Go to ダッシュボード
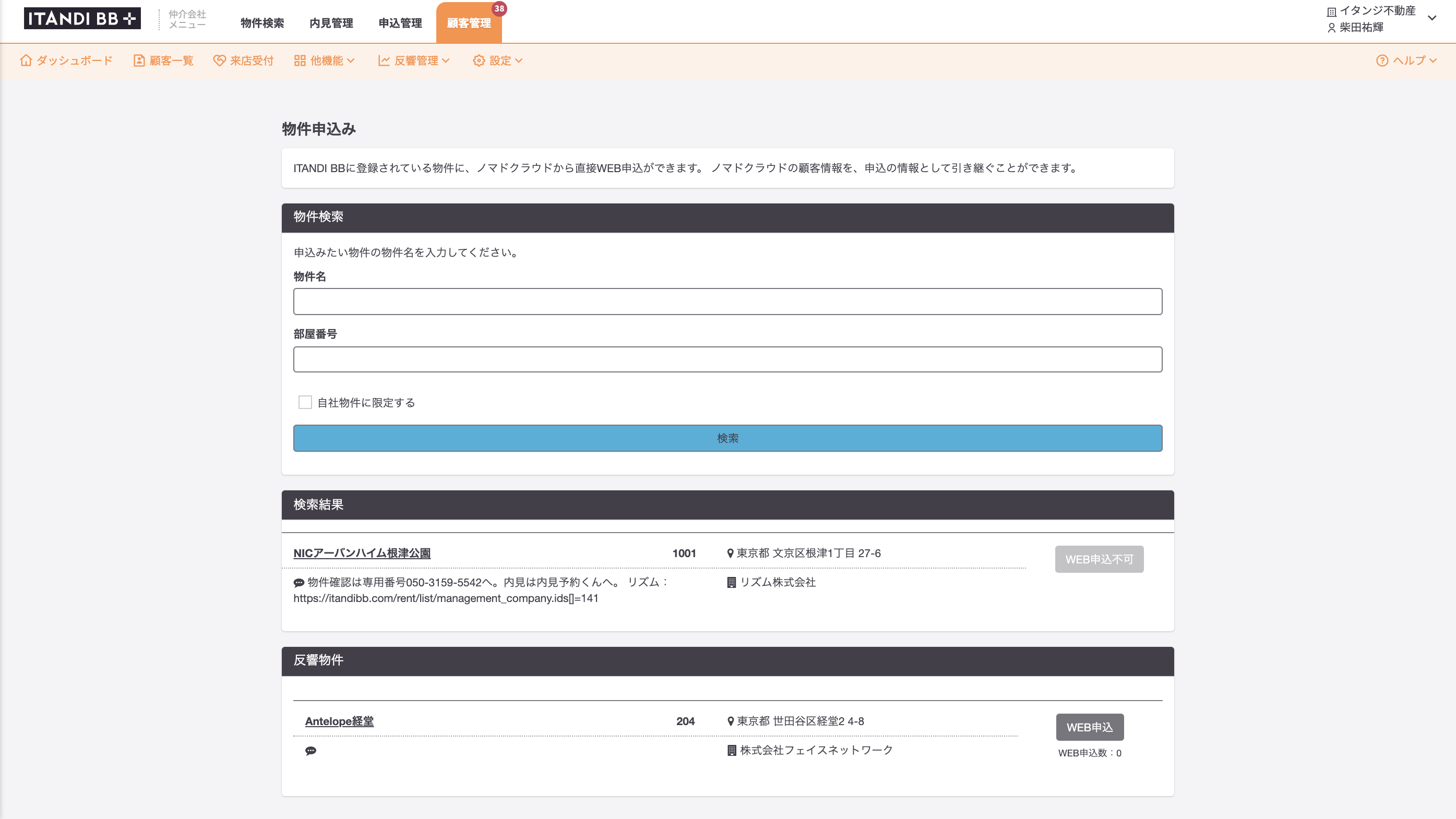The height and width of the screenshot is (819, 1456). coord(66,61)
